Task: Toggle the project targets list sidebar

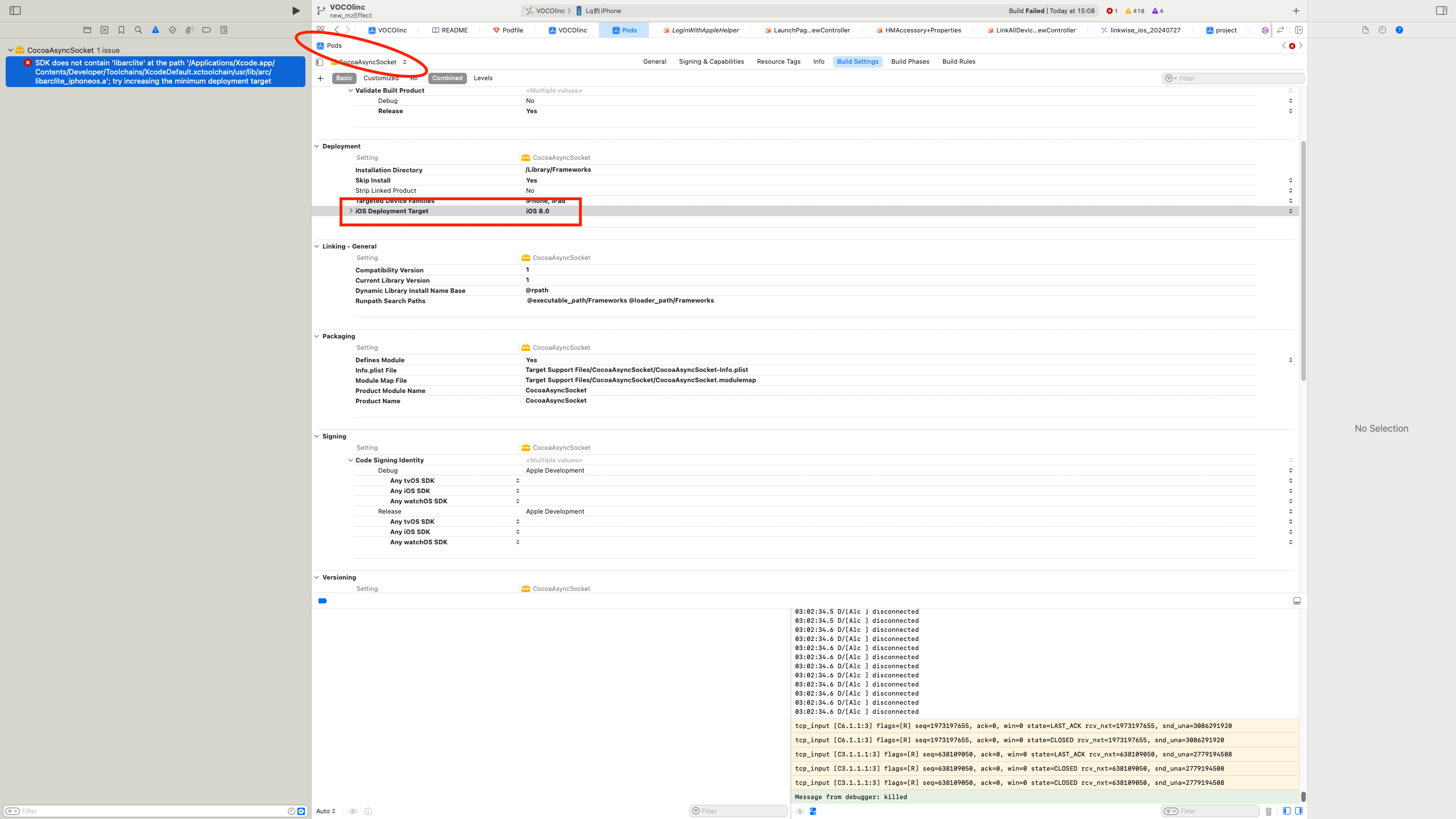Action: pos(320,62)
